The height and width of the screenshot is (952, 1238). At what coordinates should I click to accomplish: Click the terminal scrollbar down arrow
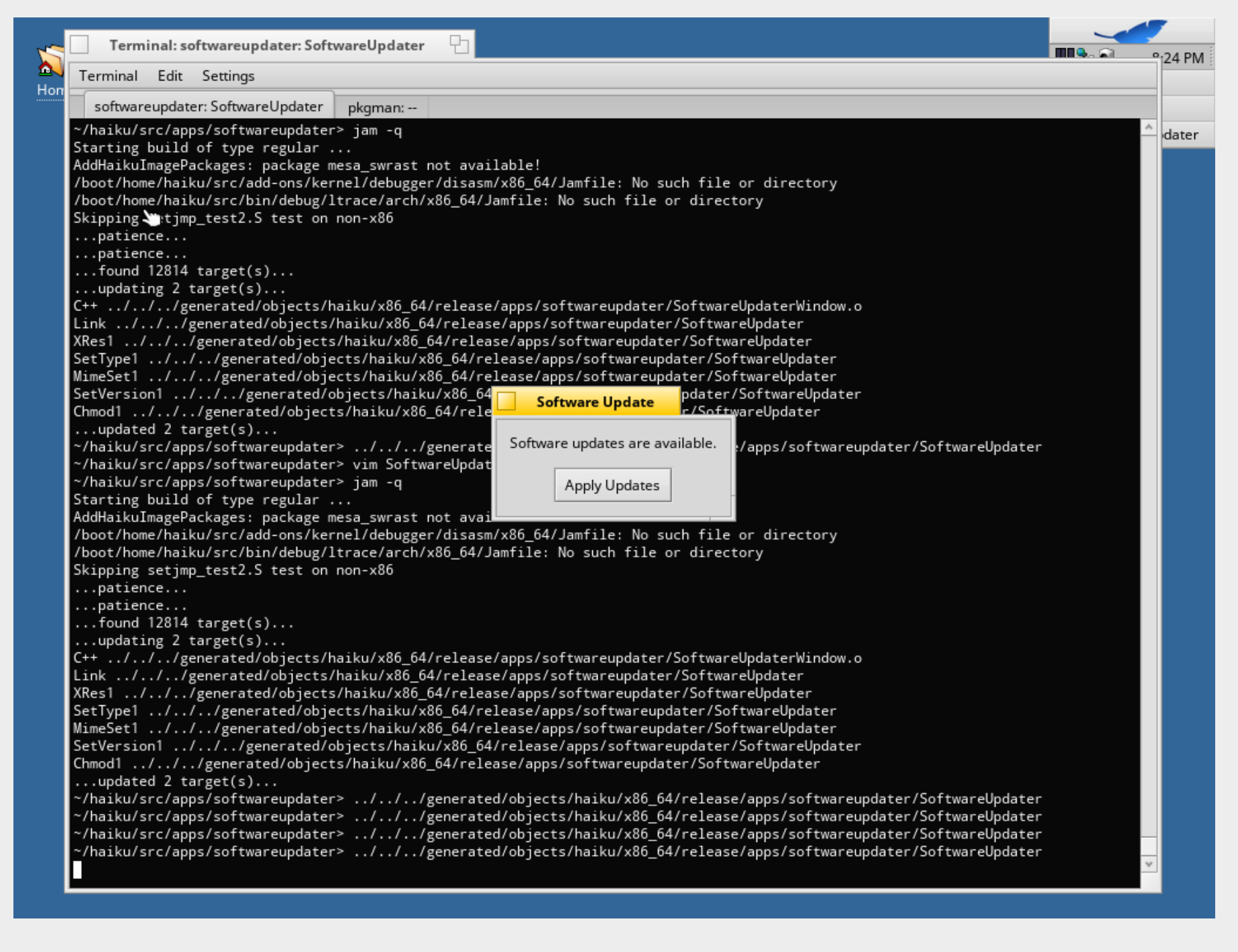[x=1149, y=864]
